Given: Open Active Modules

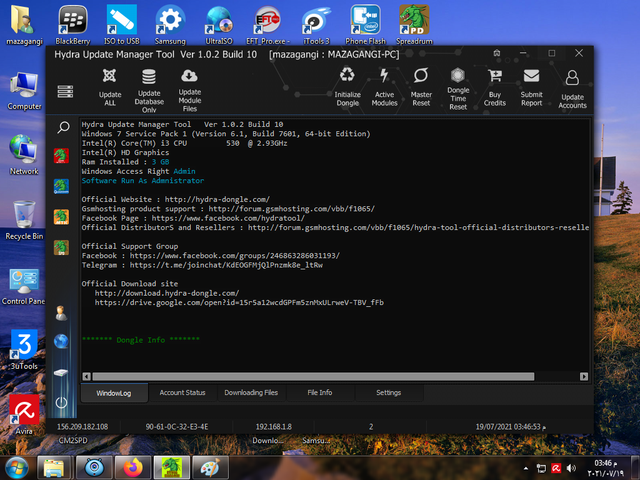Looking at the screenshot, I should point(384,87).
